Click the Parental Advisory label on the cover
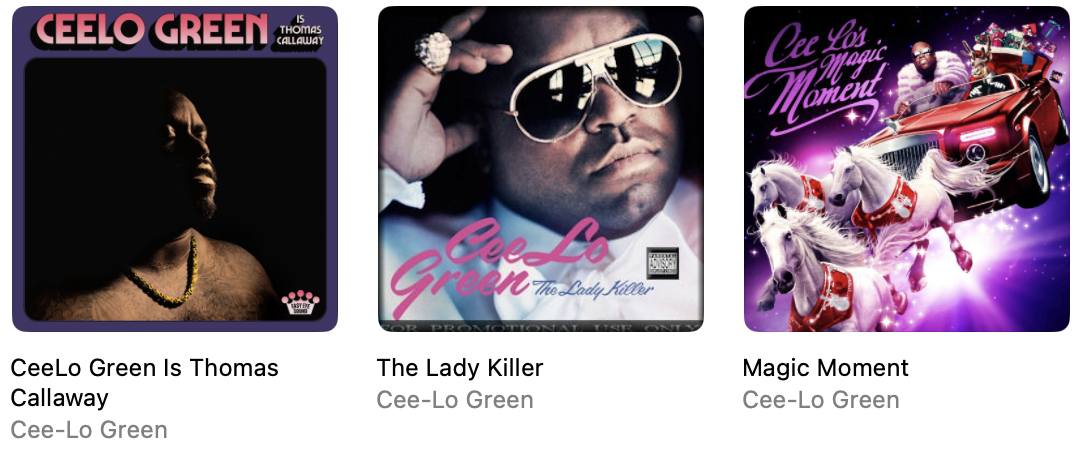This screenshot has width=1086, height=454. point(662,263)
